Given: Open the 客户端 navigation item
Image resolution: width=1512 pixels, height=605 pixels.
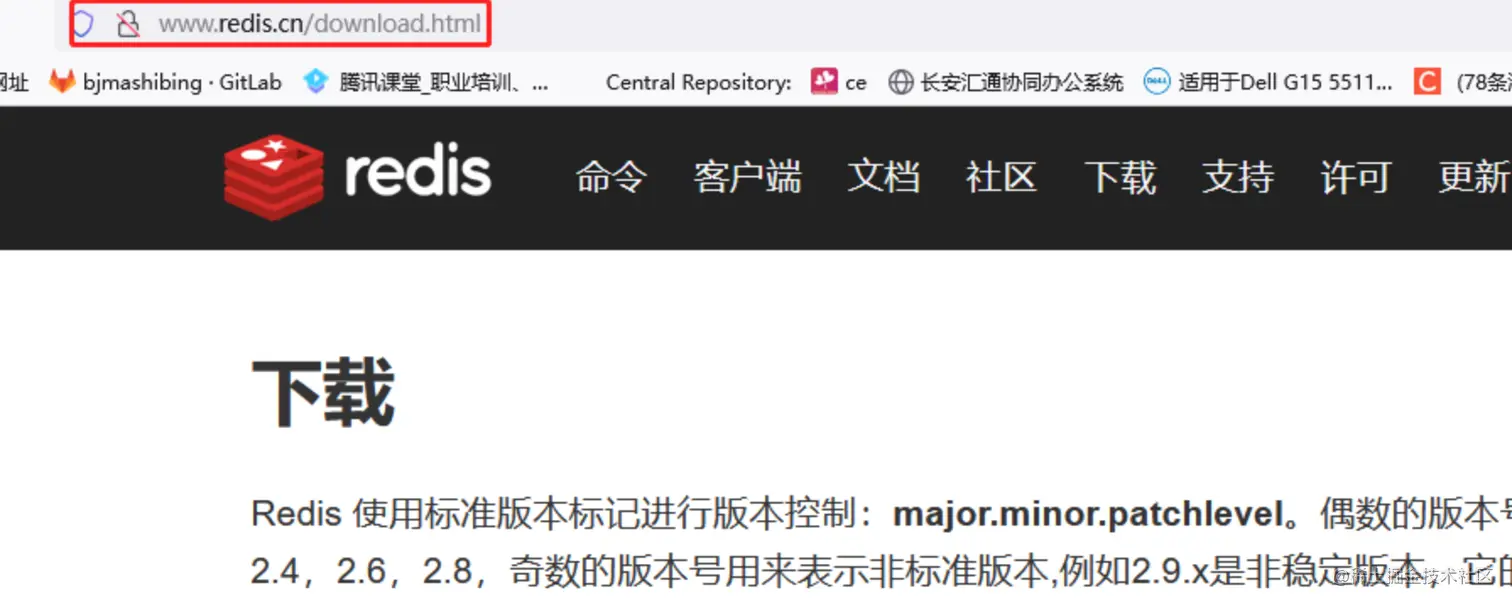Looking at the screenshot, I should click(748, 177).
